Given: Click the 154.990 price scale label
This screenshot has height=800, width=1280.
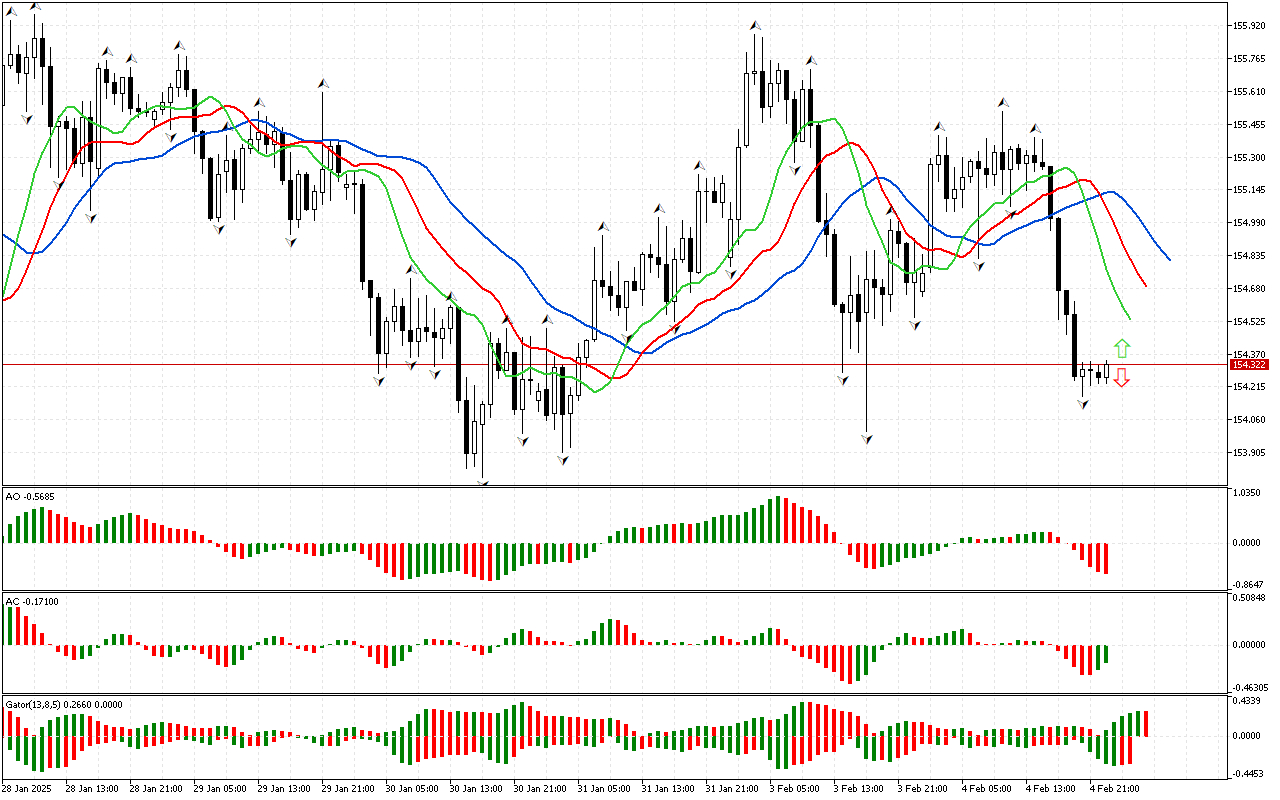Looking at the screenshot, I should pos(1249,223).
